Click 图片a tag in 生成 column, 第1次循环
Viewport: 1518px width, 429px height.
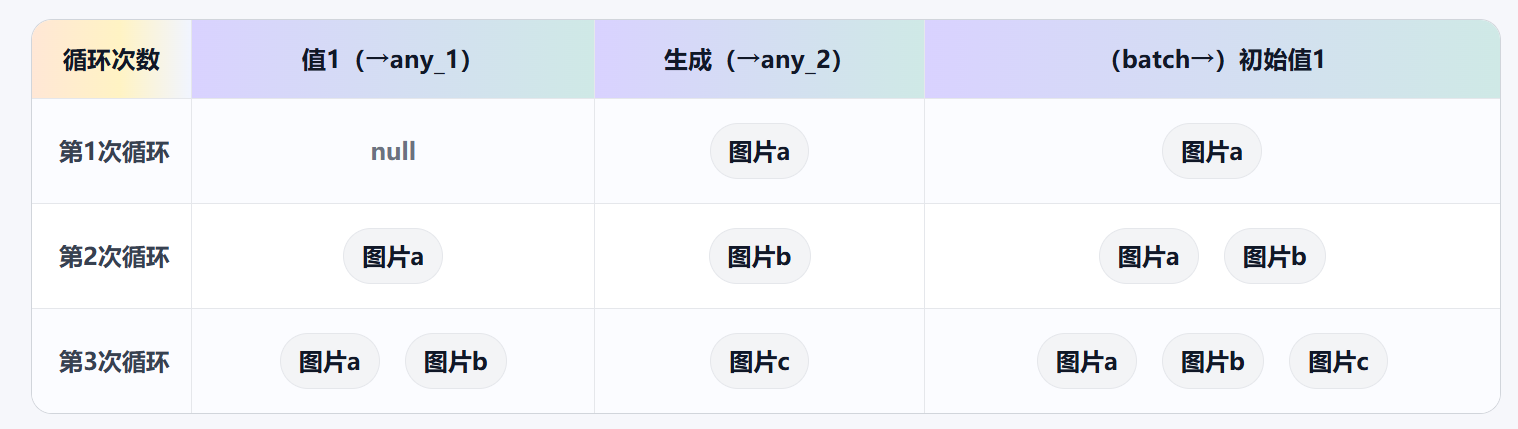(x=759, y=152)
